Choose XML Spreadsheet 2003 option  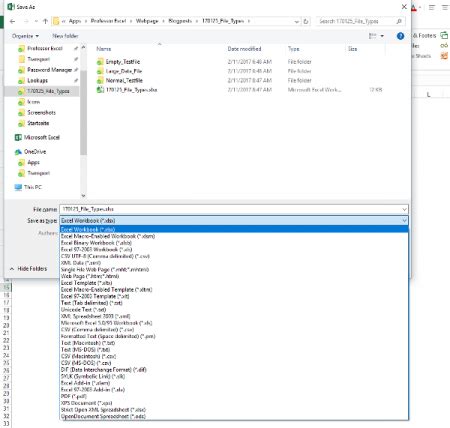234,316
